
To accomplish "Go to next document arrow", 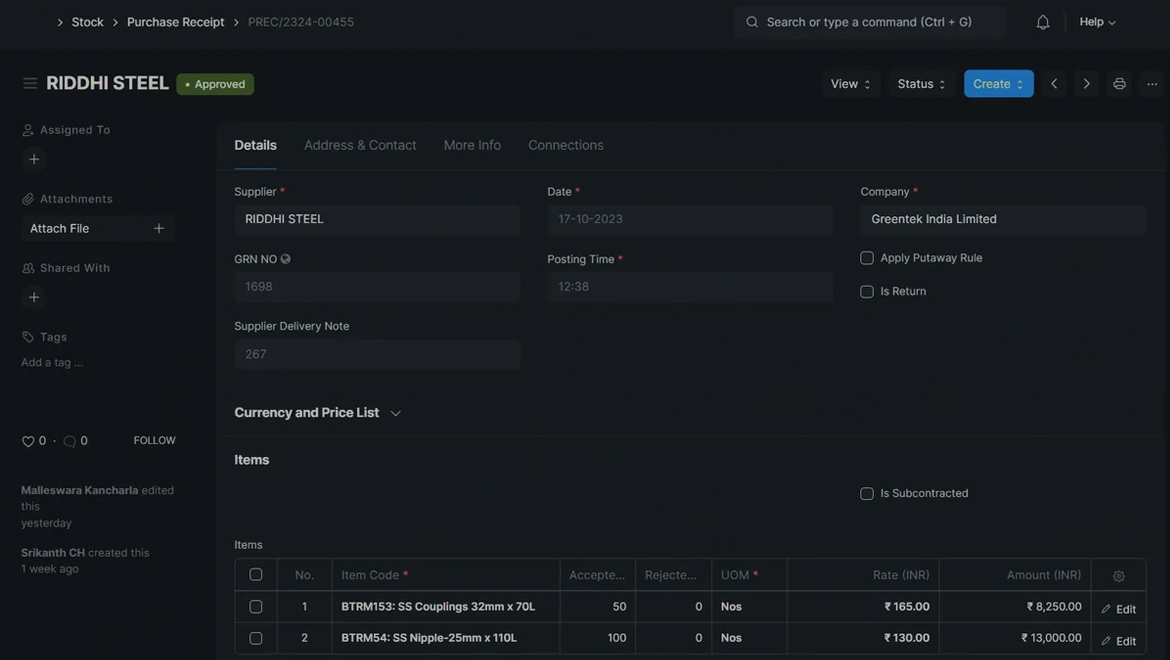I will click(x=1087, y=84).
